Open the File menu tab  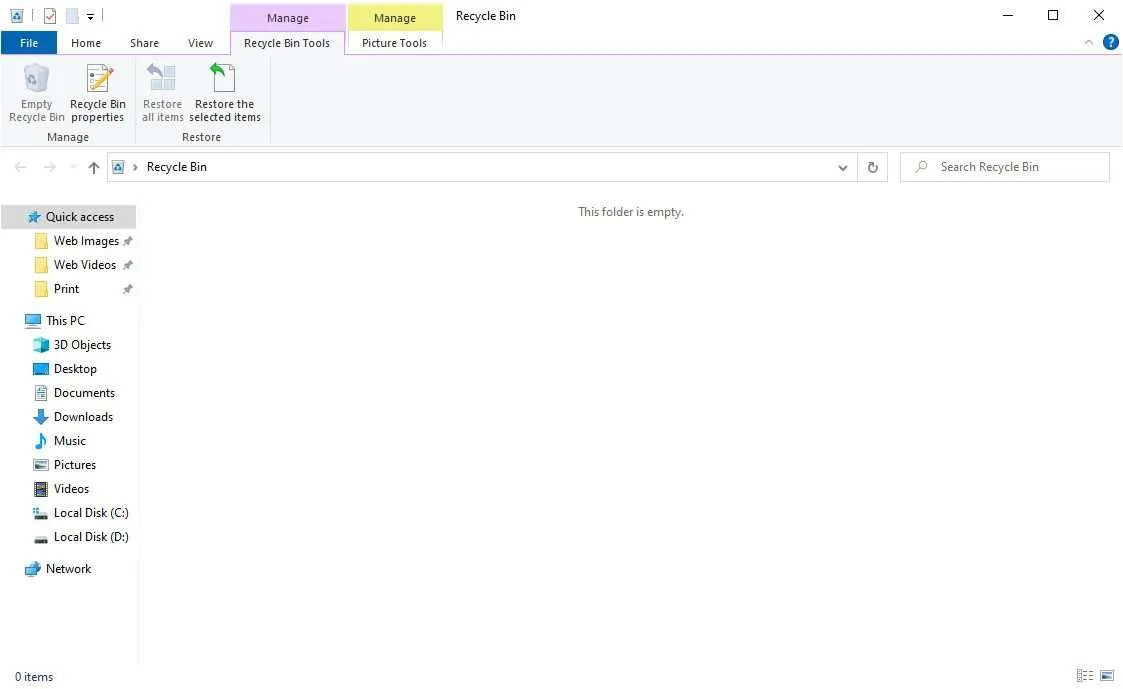click(x=29, y=43)
